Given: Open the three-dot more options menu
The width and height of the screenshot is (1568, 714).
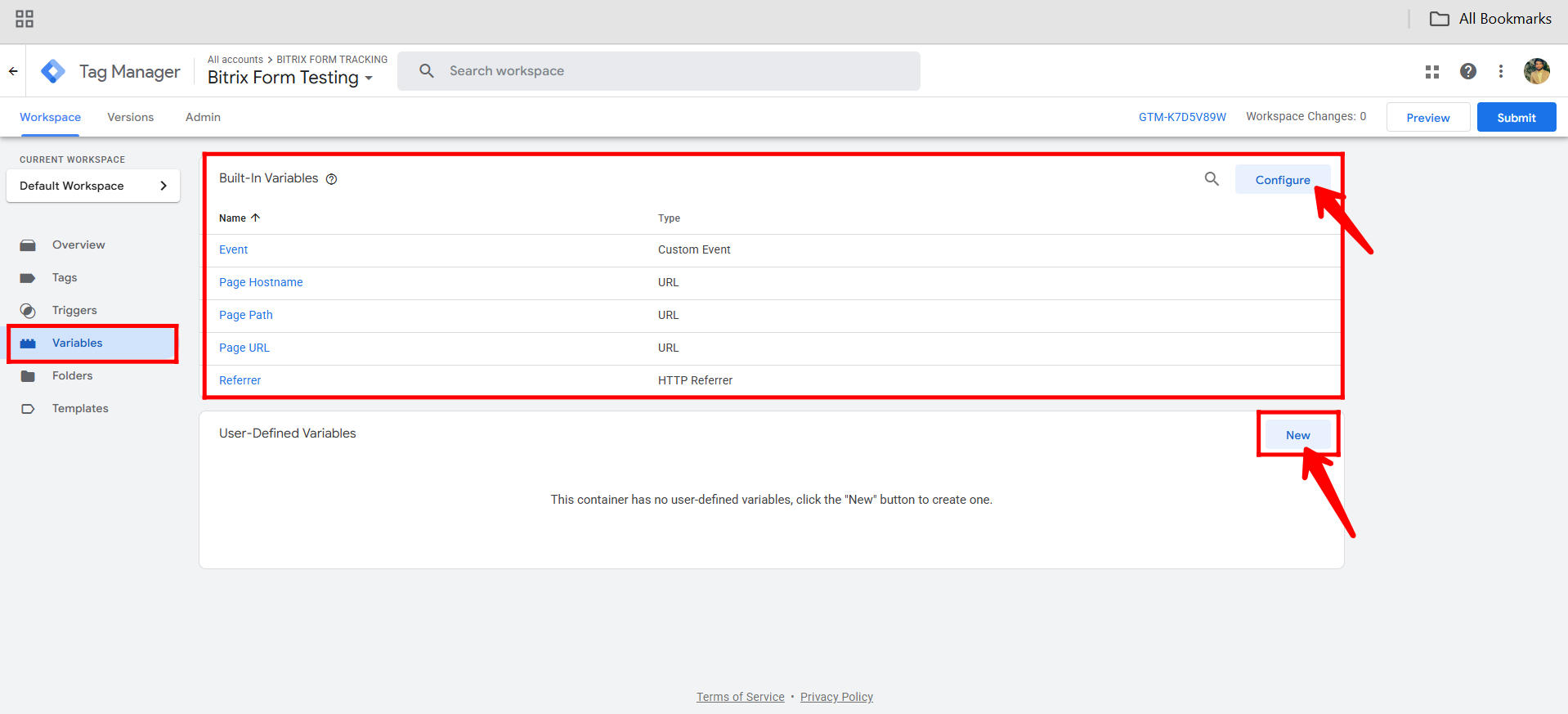Looking at the screenshot, I should point(1501,71).
